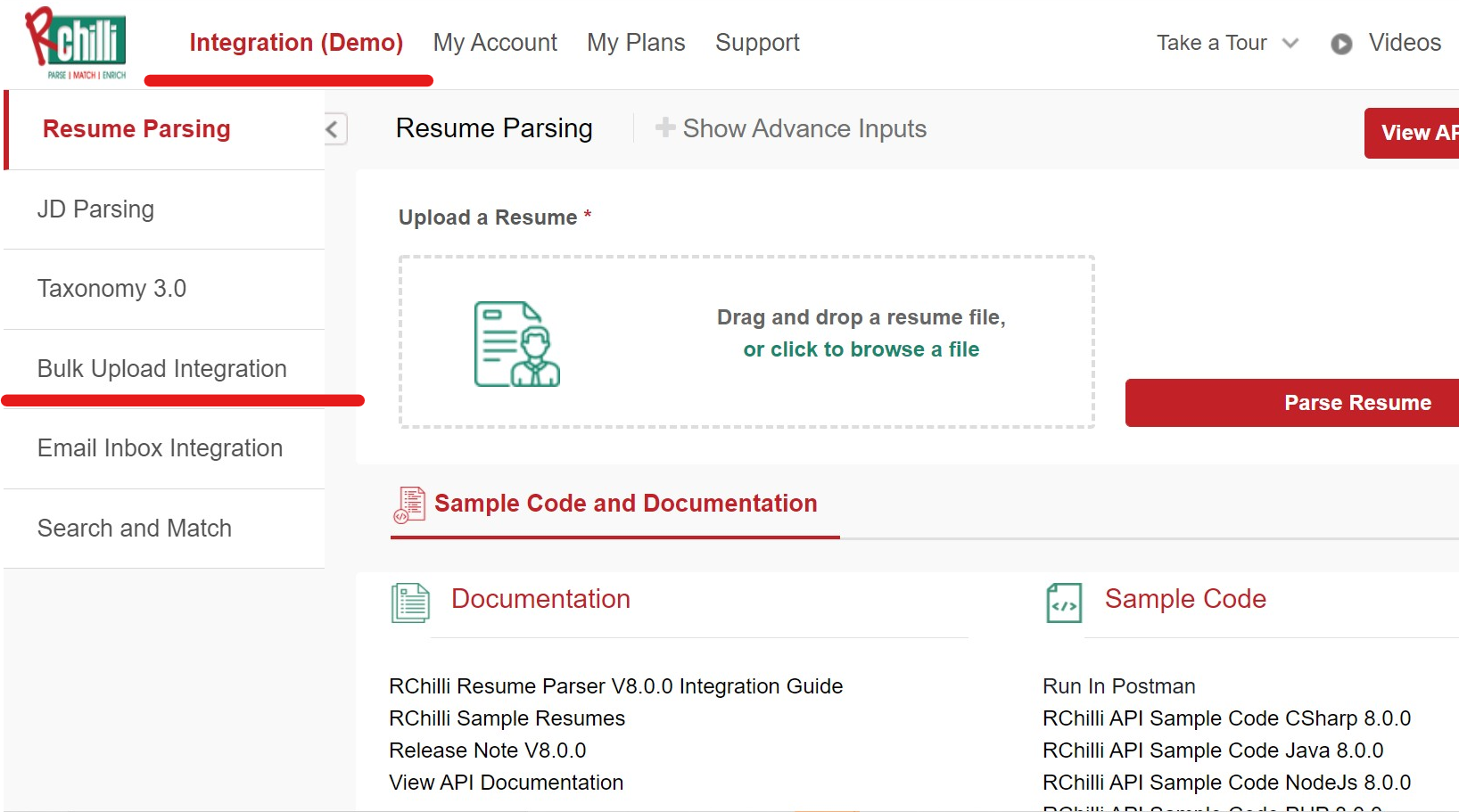Click the View API button

point(1412,133)
